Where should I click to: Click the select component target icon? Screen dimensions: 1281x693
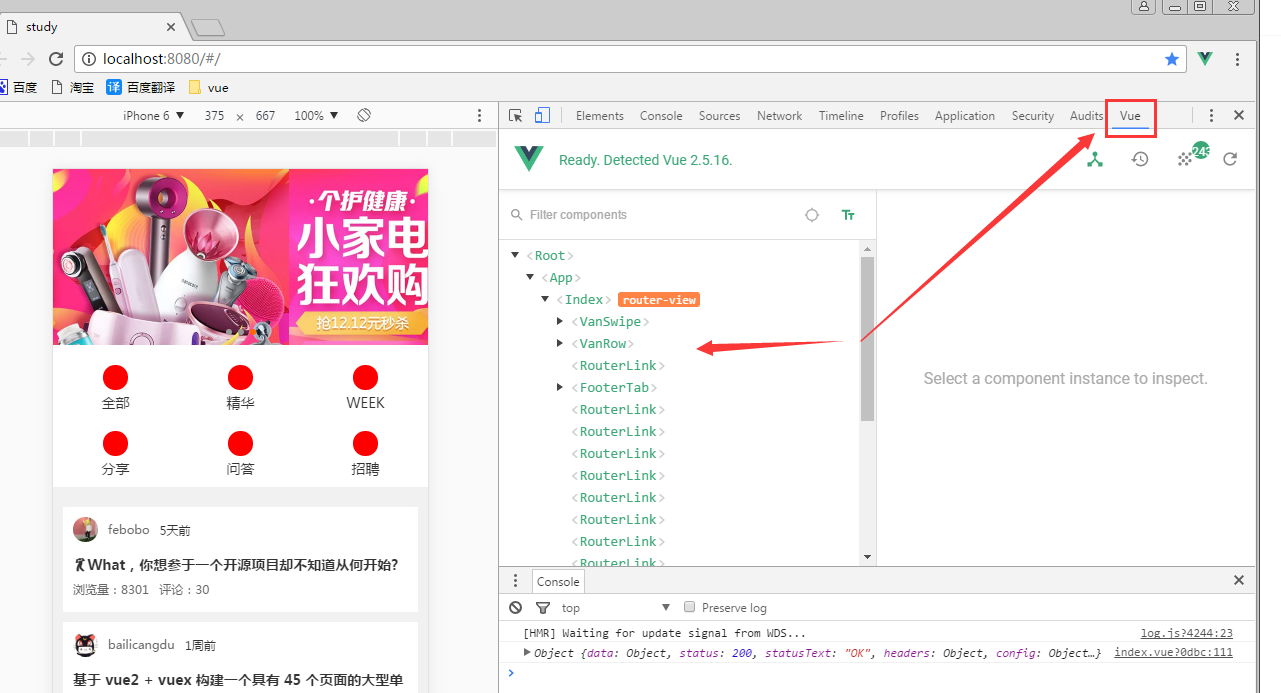click(x=812, y=215)
